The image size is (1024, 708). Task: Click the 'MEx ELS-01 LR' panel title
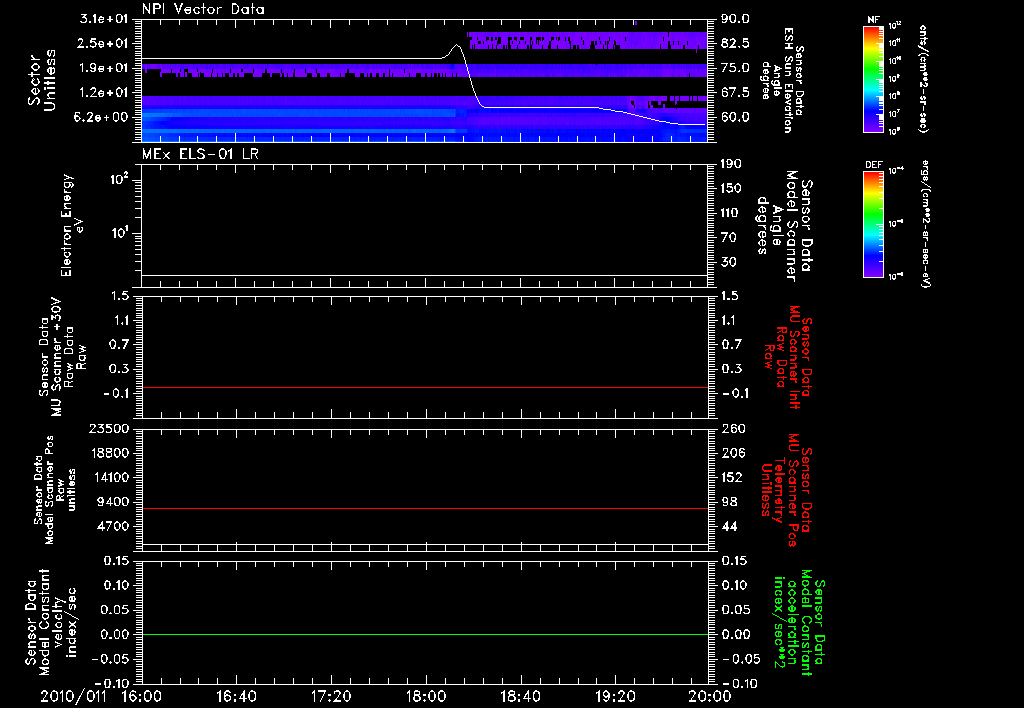click(x=200, y=154)
